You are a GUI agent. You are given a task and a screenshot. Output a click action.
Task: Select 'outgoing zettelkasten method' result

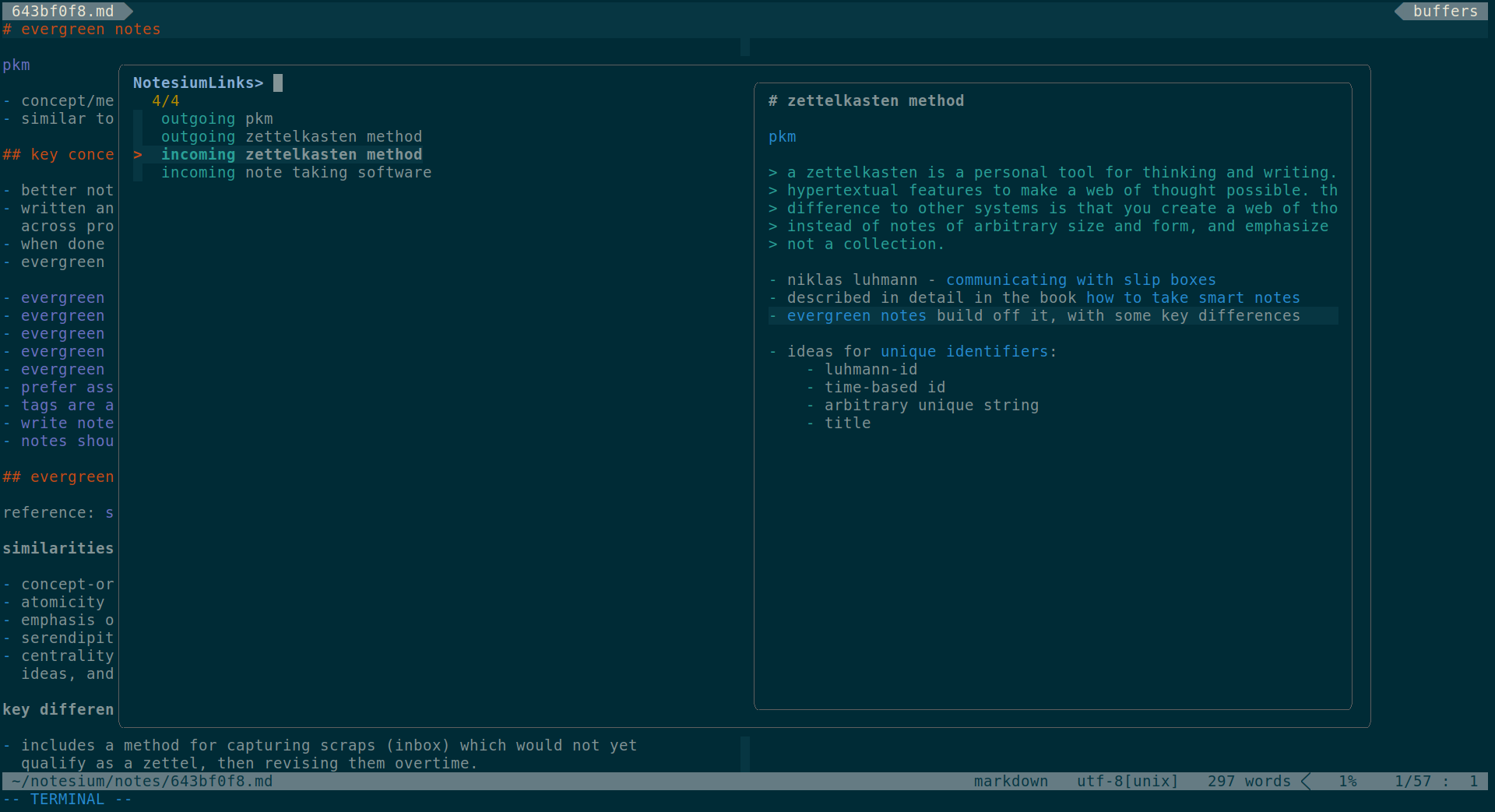pos(291,136)
